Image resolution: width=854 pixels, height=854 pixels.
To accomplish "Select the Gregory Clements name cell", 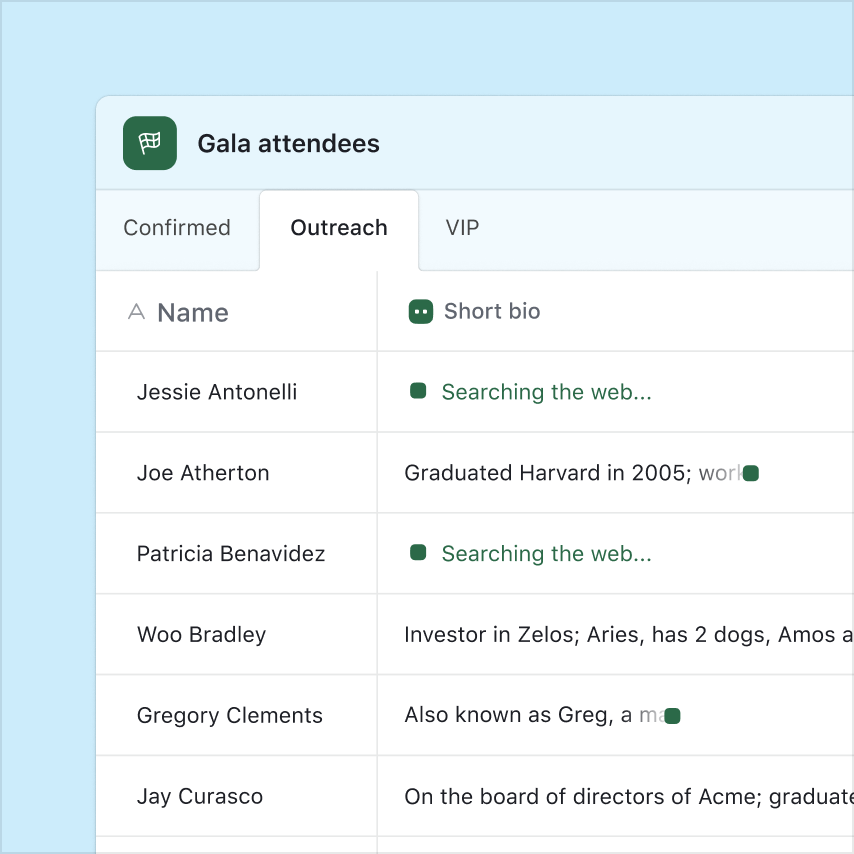I will pyautogui.click(x=230, y=716).
